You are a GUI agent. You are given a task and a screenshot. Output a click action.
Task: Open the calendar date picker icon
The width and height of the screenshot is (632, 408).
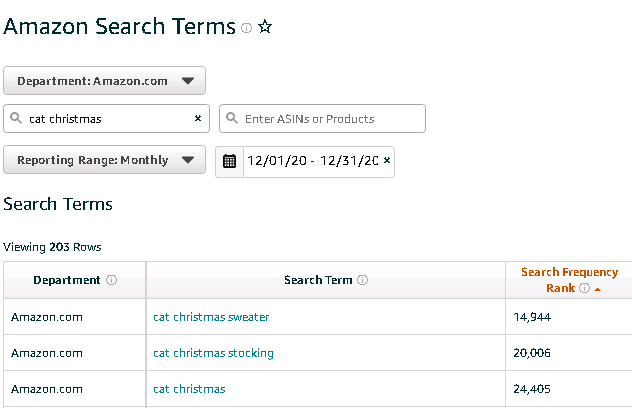(229, 161)
